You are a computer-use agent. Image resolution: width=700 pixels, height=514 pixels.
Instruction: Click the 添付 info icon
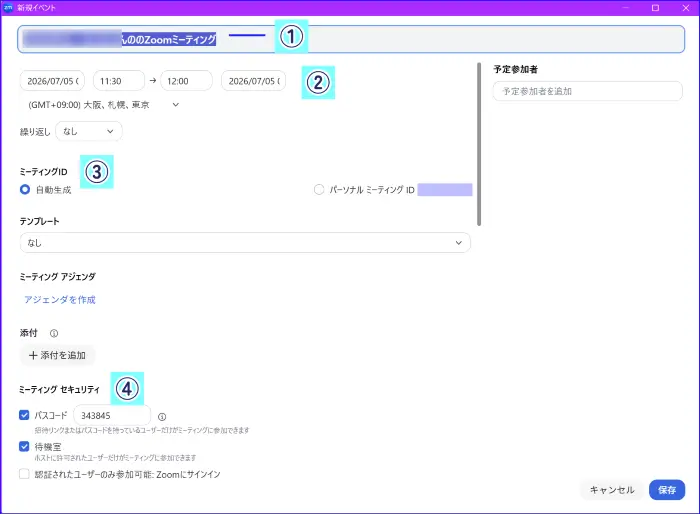pyautogui.click(x=54, y=333)
